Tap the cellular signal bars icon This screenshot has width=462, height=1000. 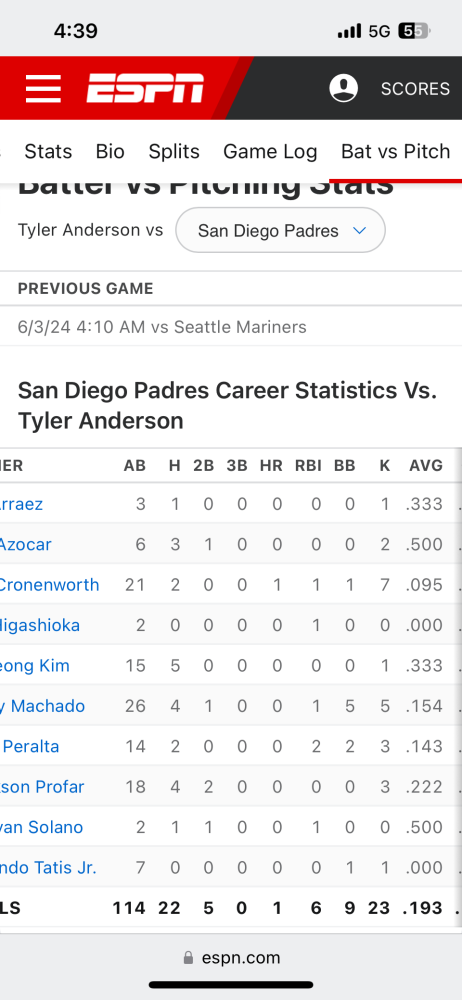[349, 31]
